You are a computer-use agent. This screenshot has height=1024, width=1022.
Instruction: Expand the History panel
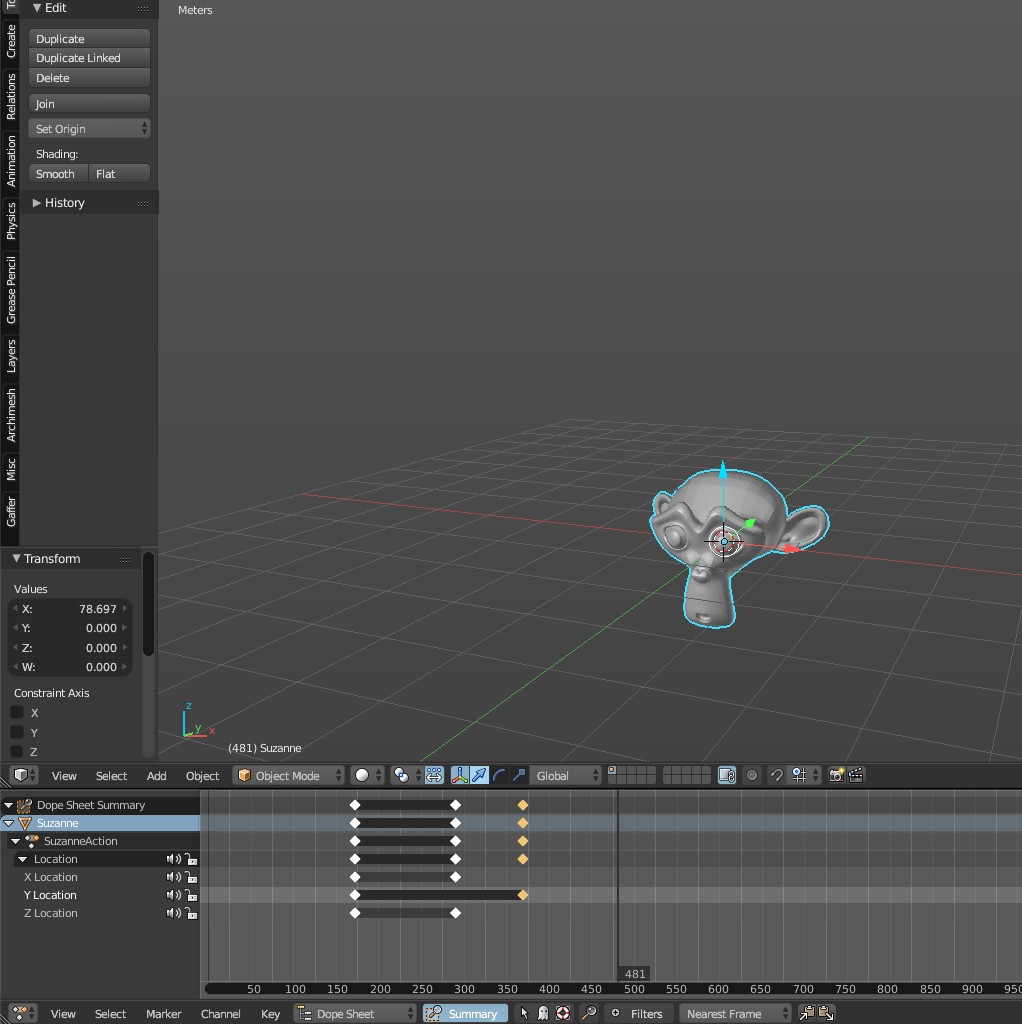(x=63, y=202)
